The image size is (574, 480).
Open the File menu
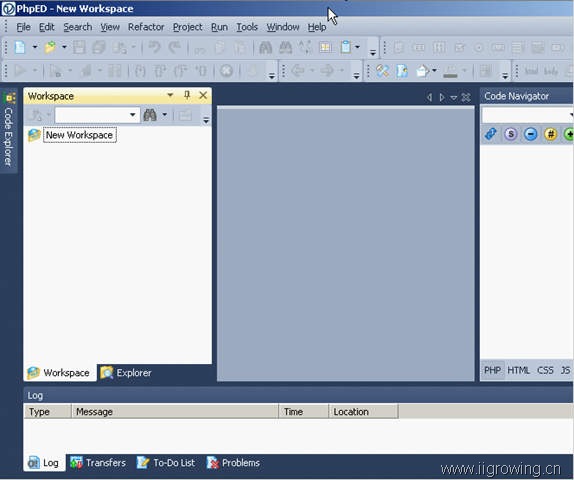point(23,27)
